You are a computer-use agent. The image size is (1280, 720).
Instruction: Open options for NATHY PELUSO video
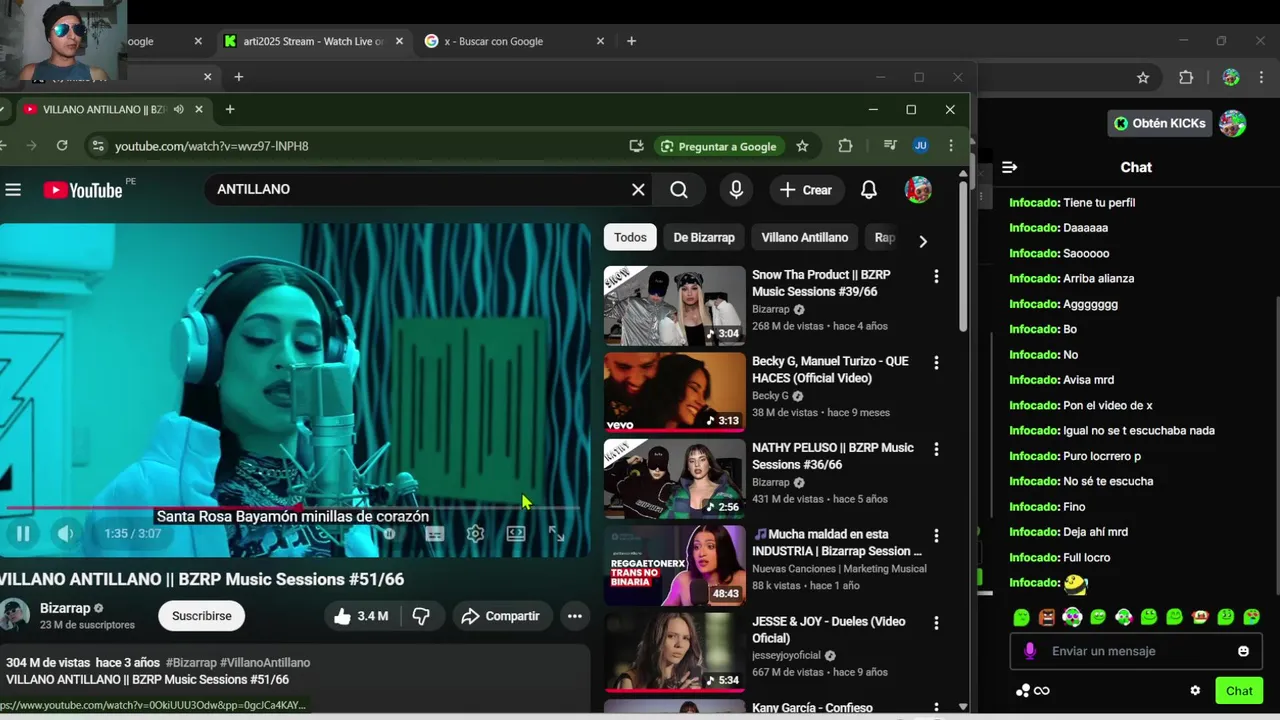coord(936,450)
